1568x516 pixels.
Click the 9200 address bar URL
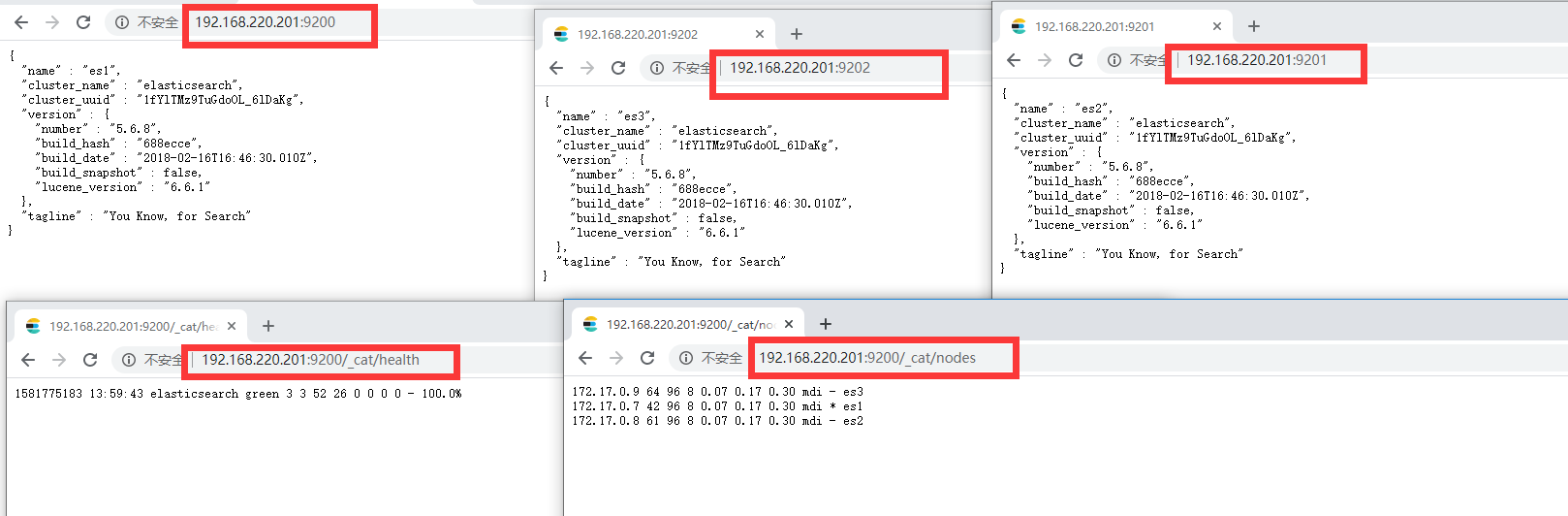(265, 22)
